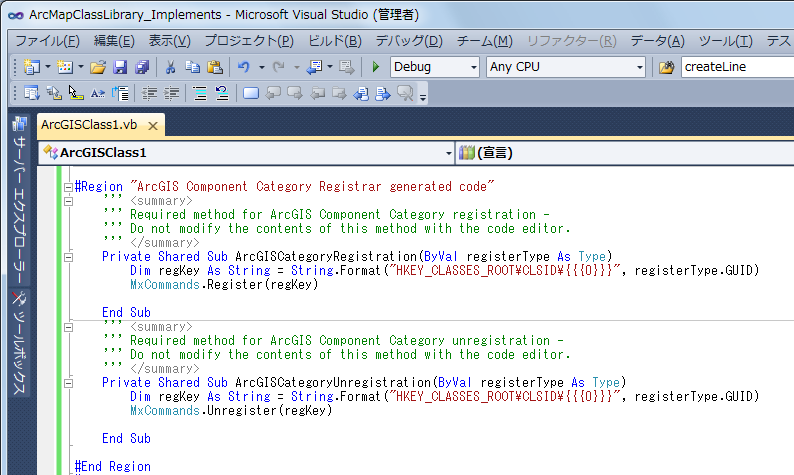Cut selection with the scissors icon

pyautogui.click(x=170, y=67)
